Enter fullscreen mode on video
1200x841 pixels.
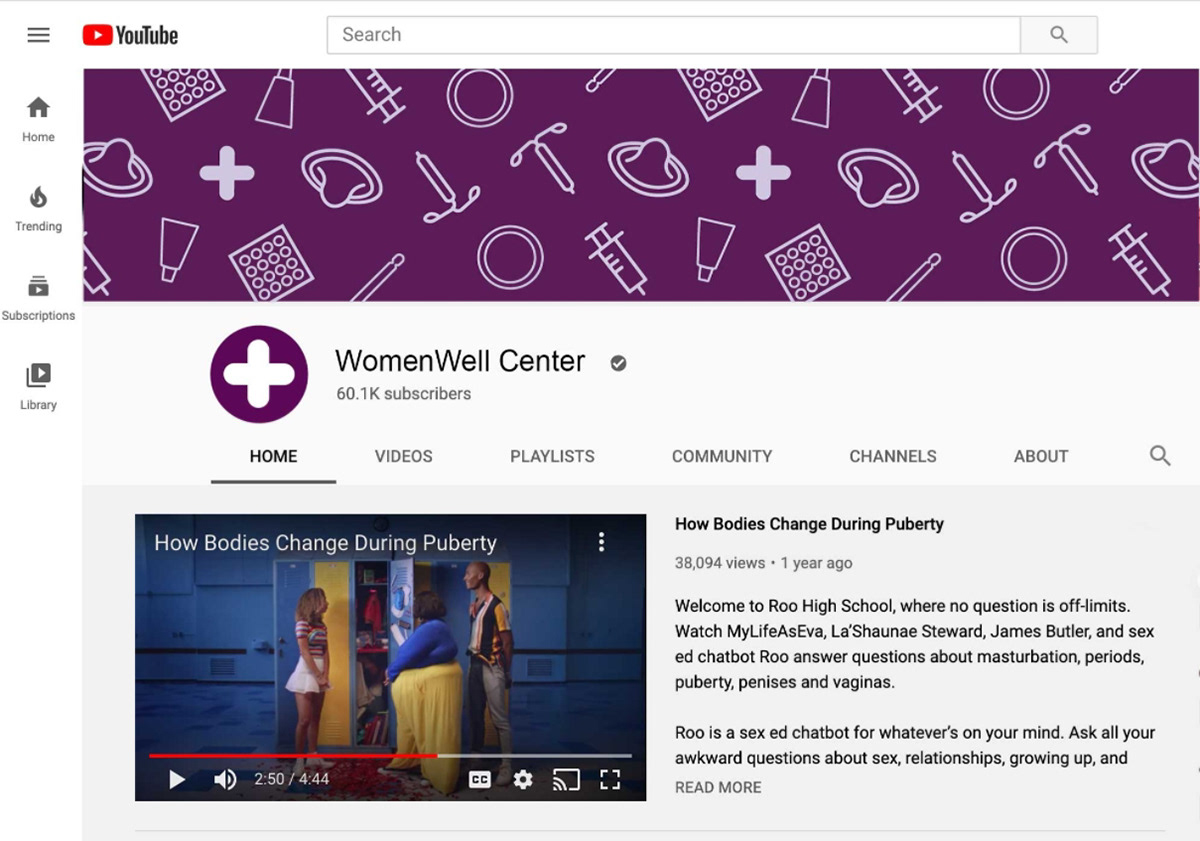point(610,779)
